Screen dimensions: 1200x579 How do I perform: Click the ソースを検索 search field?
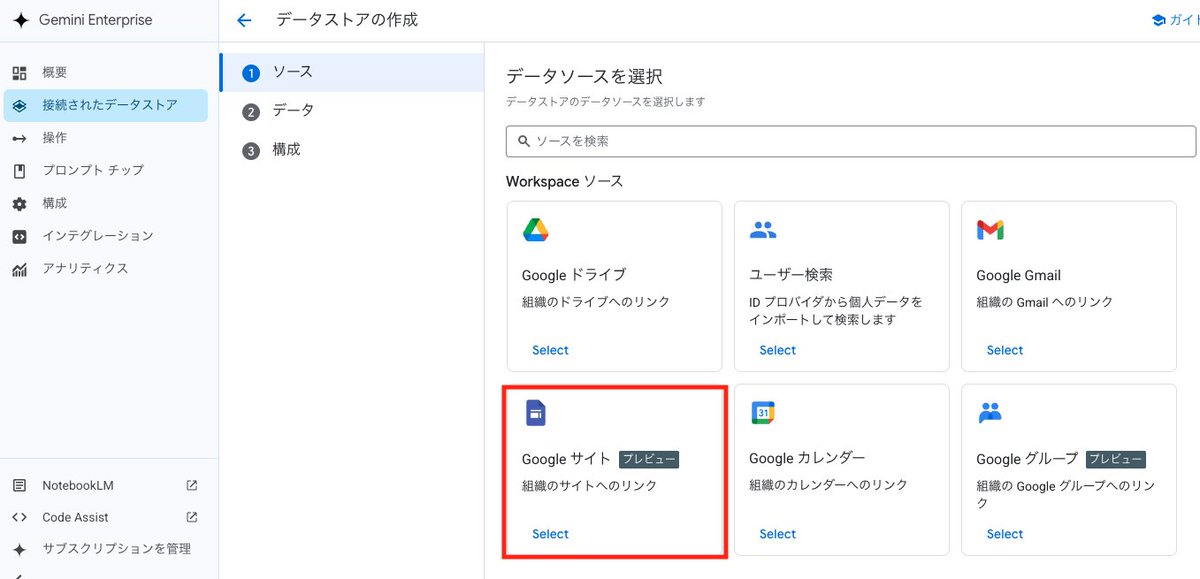click(850, 141)
